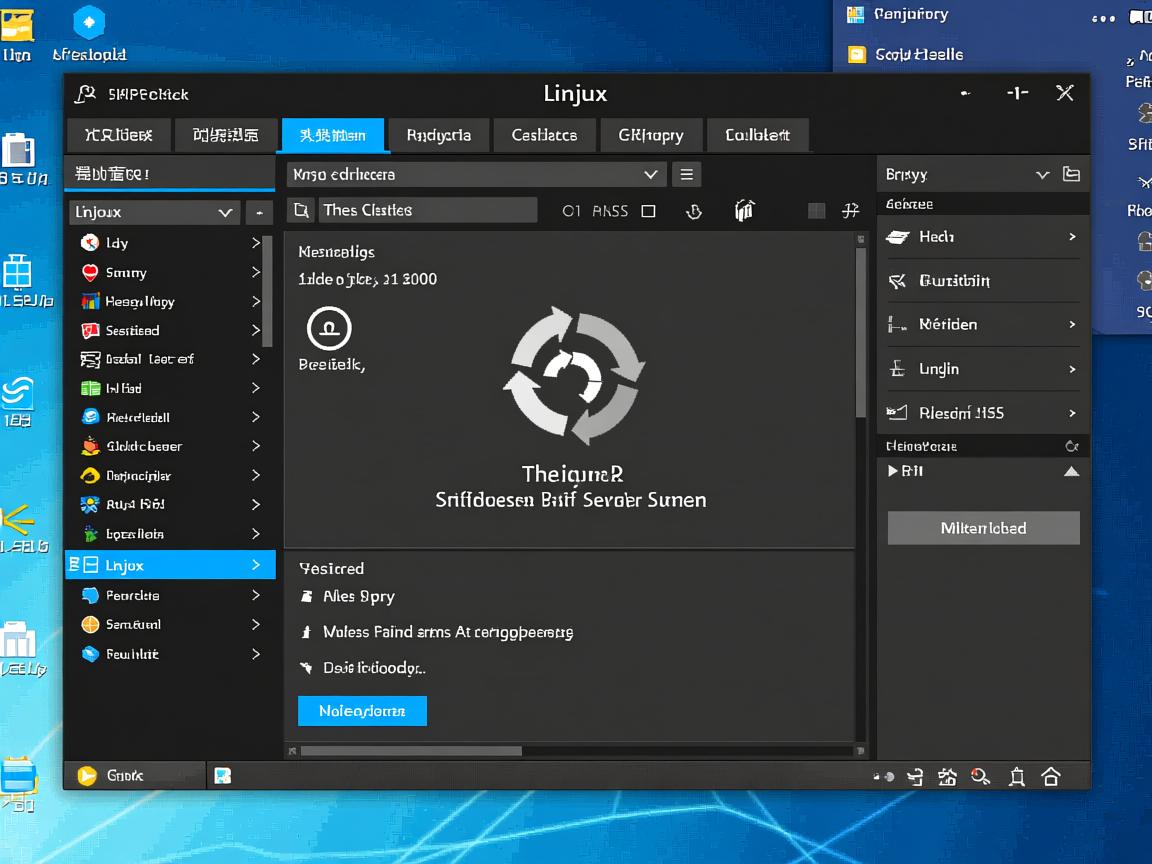Open the Knso edrliecera dropdown
Viewport: 1152px width, 864px height.
476,174
